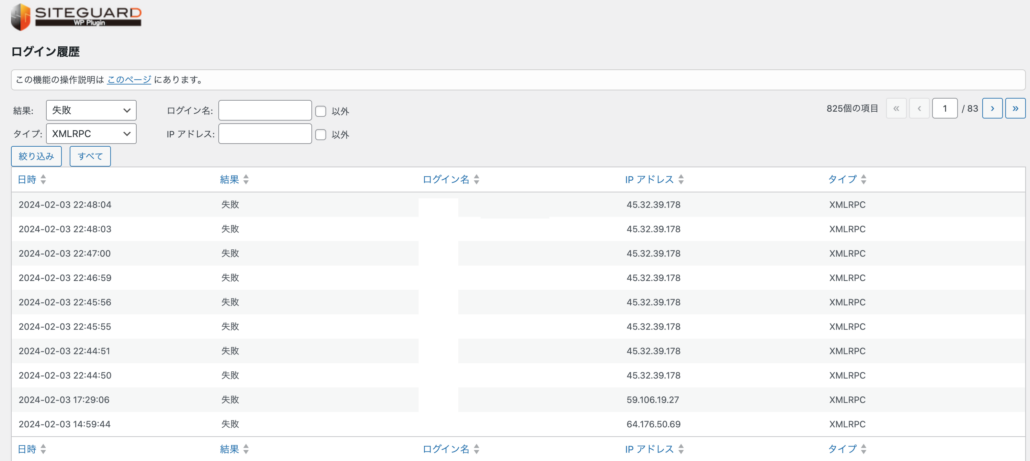Sort by タイプ in bottom footer header

842,449
